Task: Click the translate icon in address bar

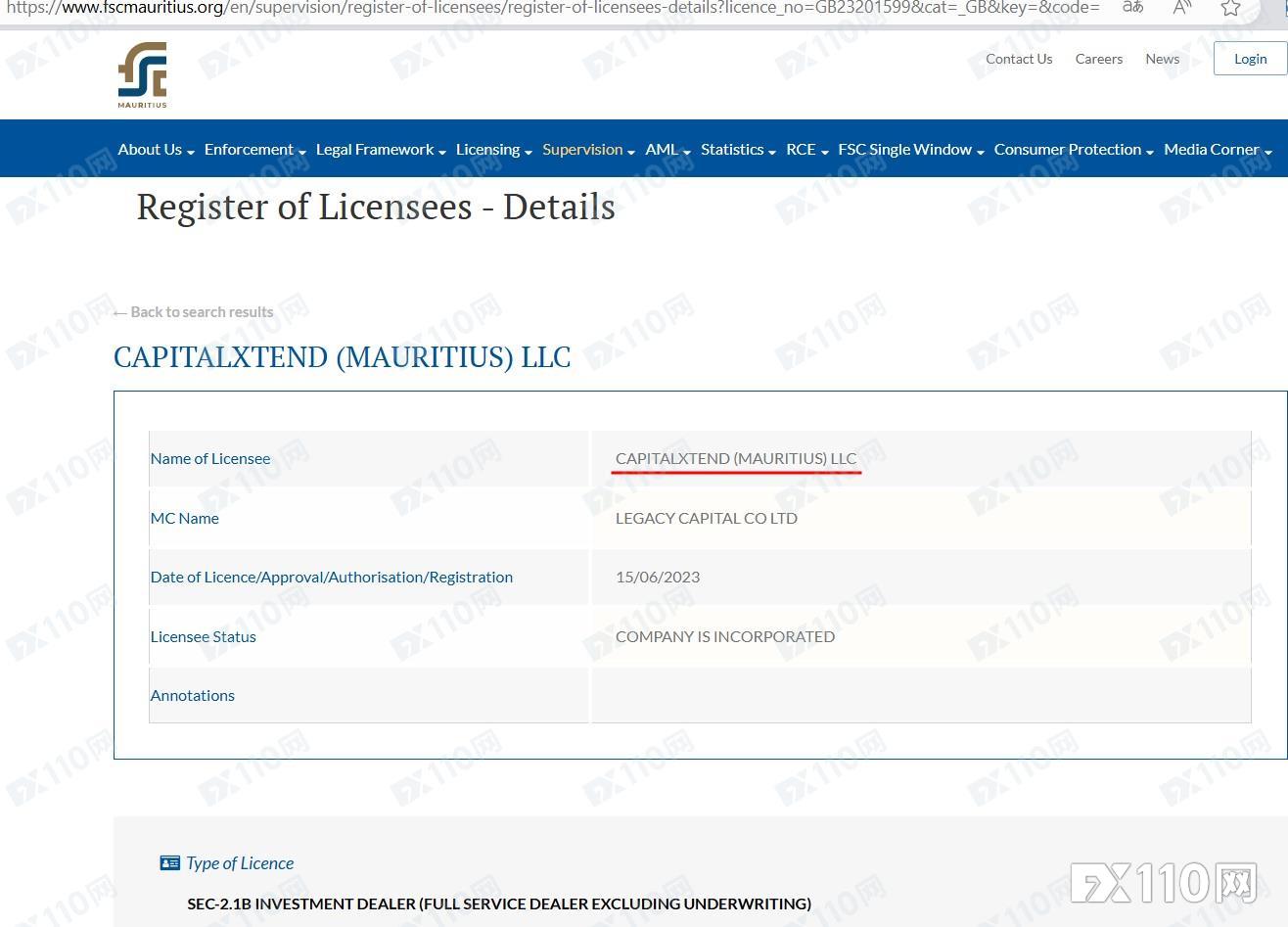Action: point(1132,8)
